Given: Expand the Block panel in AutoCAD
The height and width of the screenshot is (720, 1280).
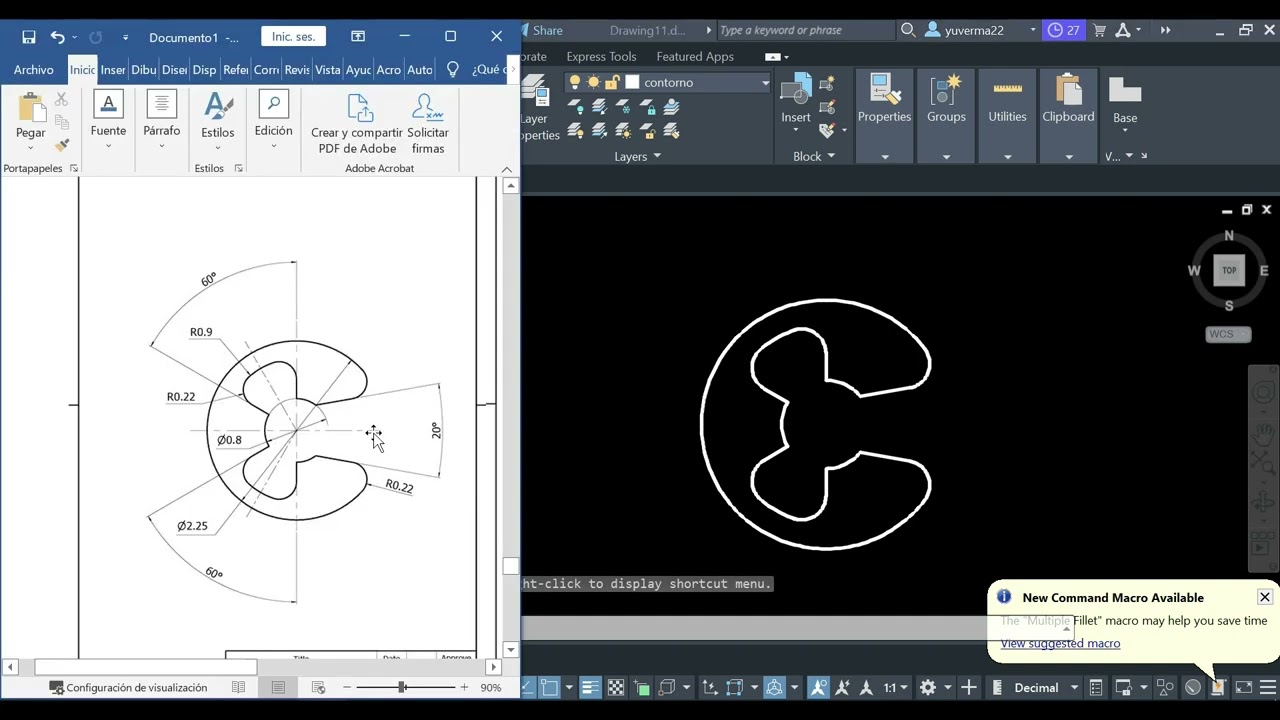Looking at the screenshot, I should click(813, 156).
